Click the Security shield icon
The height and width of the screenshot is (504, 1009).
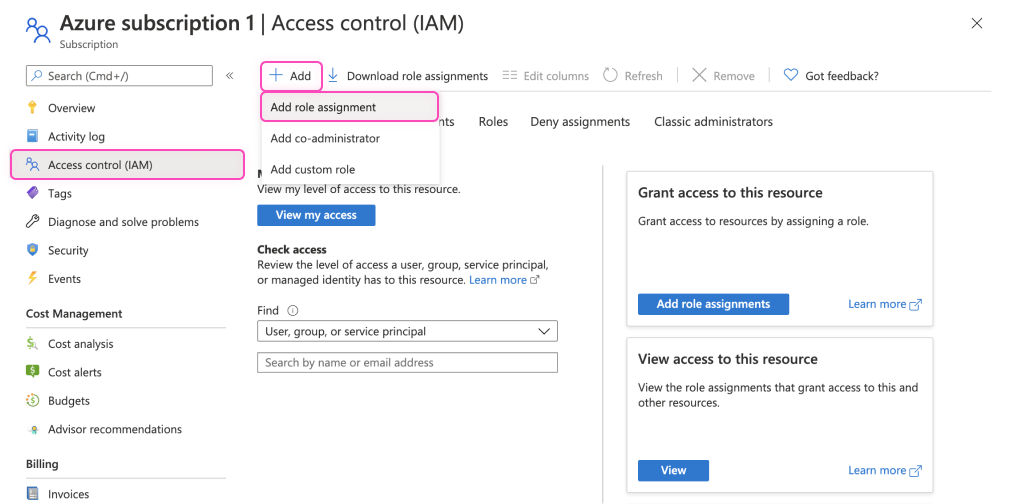tap(33, 250)
